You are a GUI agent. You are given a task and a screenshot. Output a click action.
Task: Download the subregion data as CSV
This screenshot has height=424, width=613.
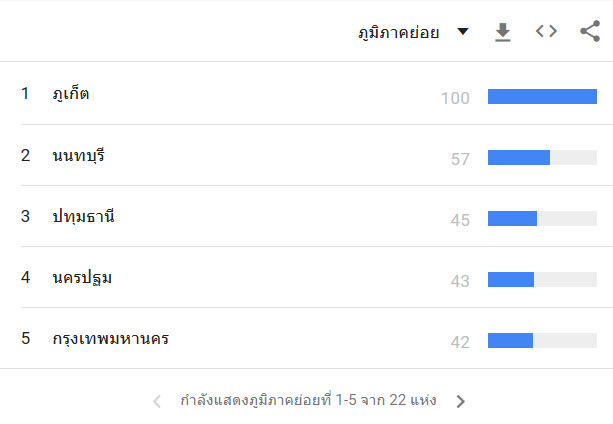[x=503, y=32]
